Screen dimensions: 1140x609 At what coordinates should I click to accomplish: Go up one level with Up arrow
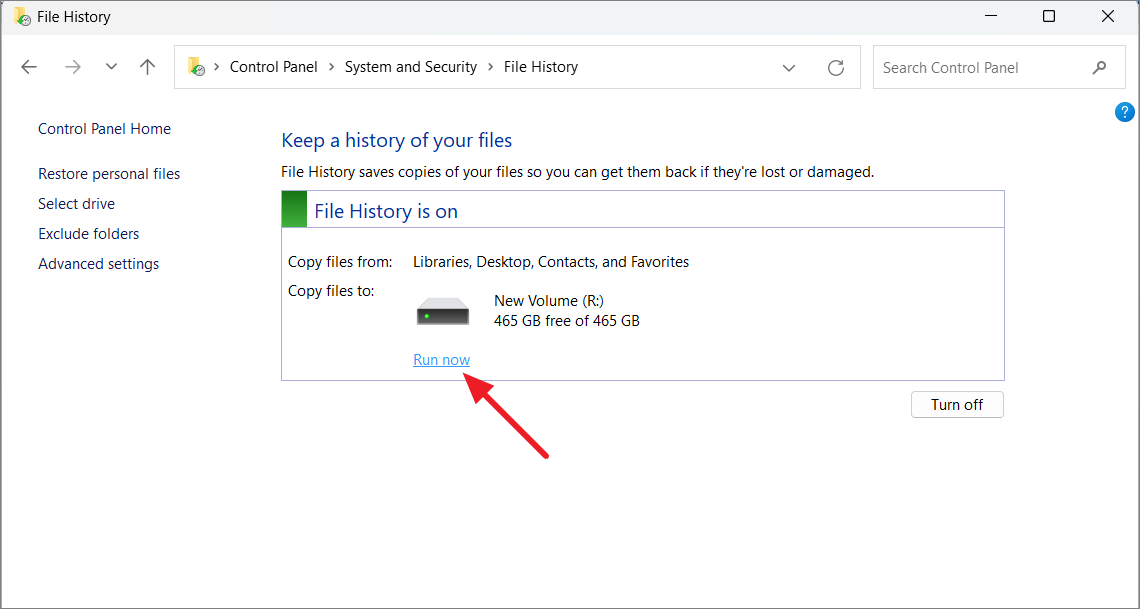[148, 67]
